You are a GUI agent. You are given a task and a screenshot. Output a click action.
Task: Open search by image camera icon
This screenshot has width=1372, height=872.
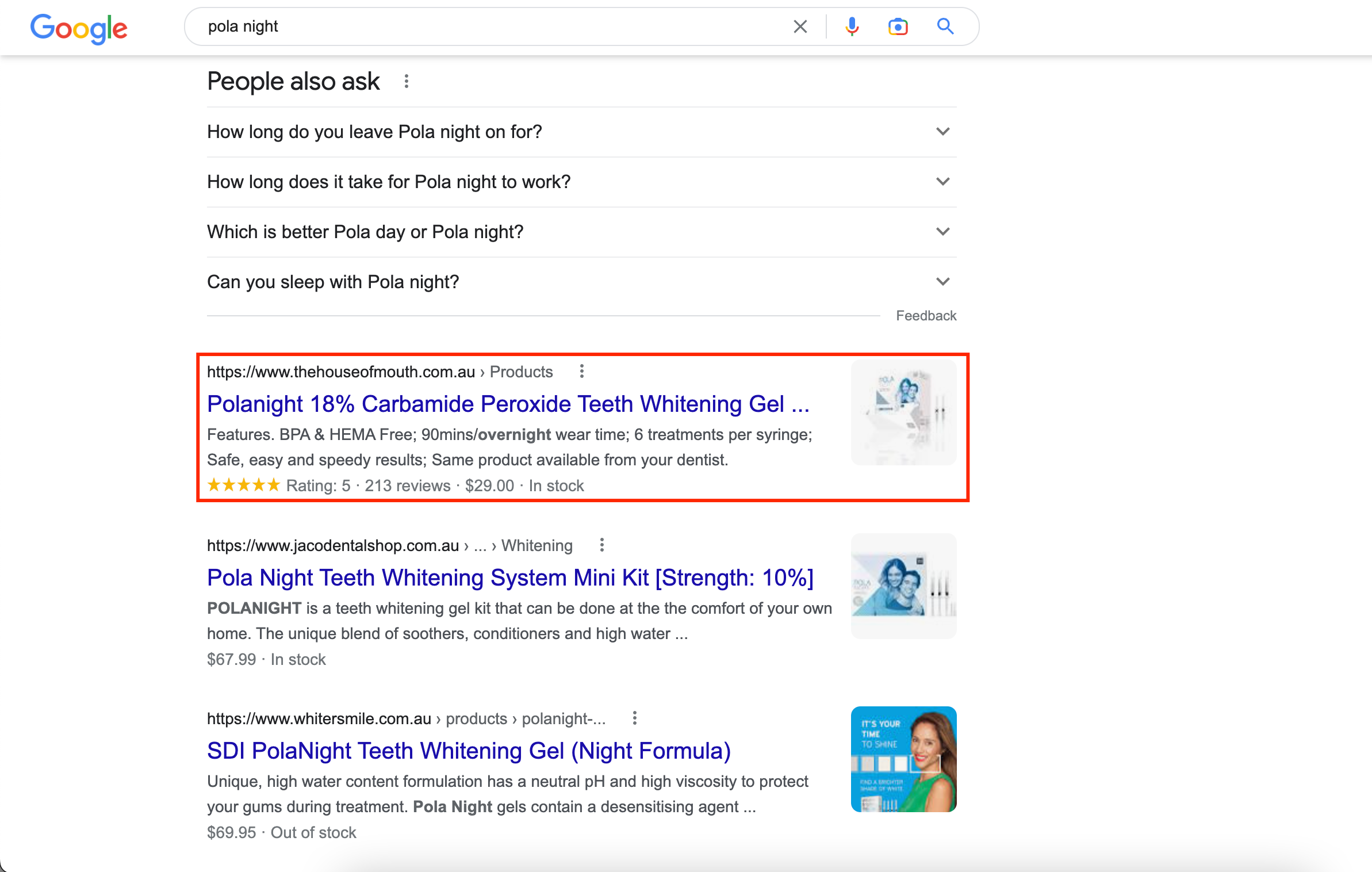(x=898, y=26)
